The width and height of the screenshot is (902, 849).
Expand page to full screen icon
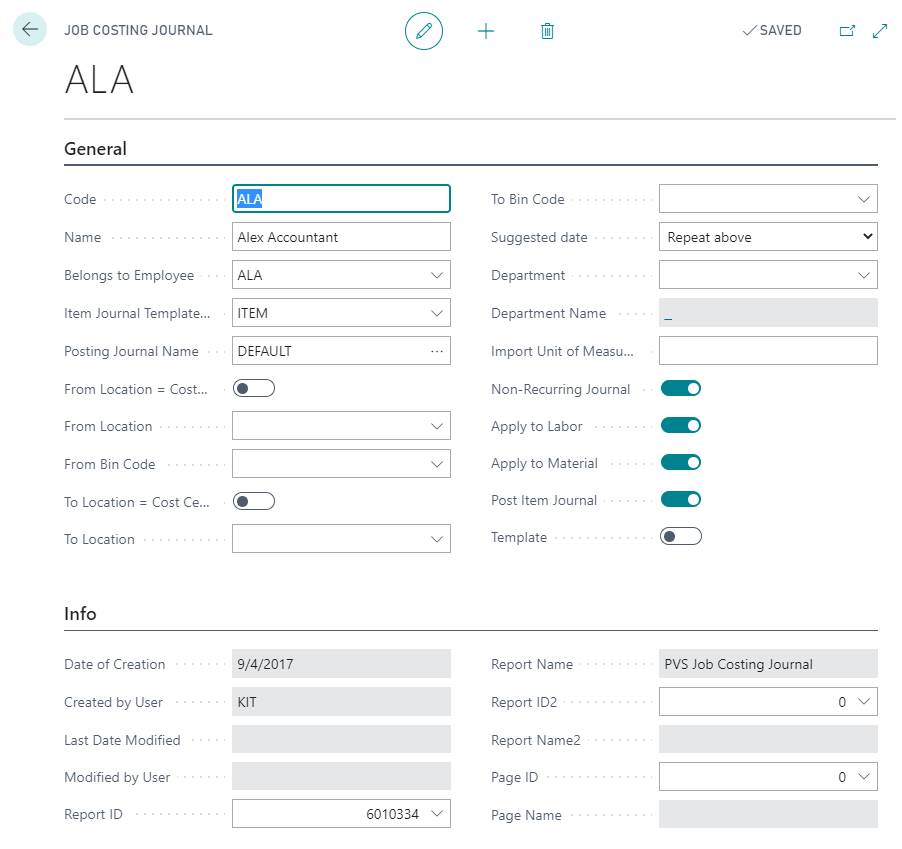point(880,30)
